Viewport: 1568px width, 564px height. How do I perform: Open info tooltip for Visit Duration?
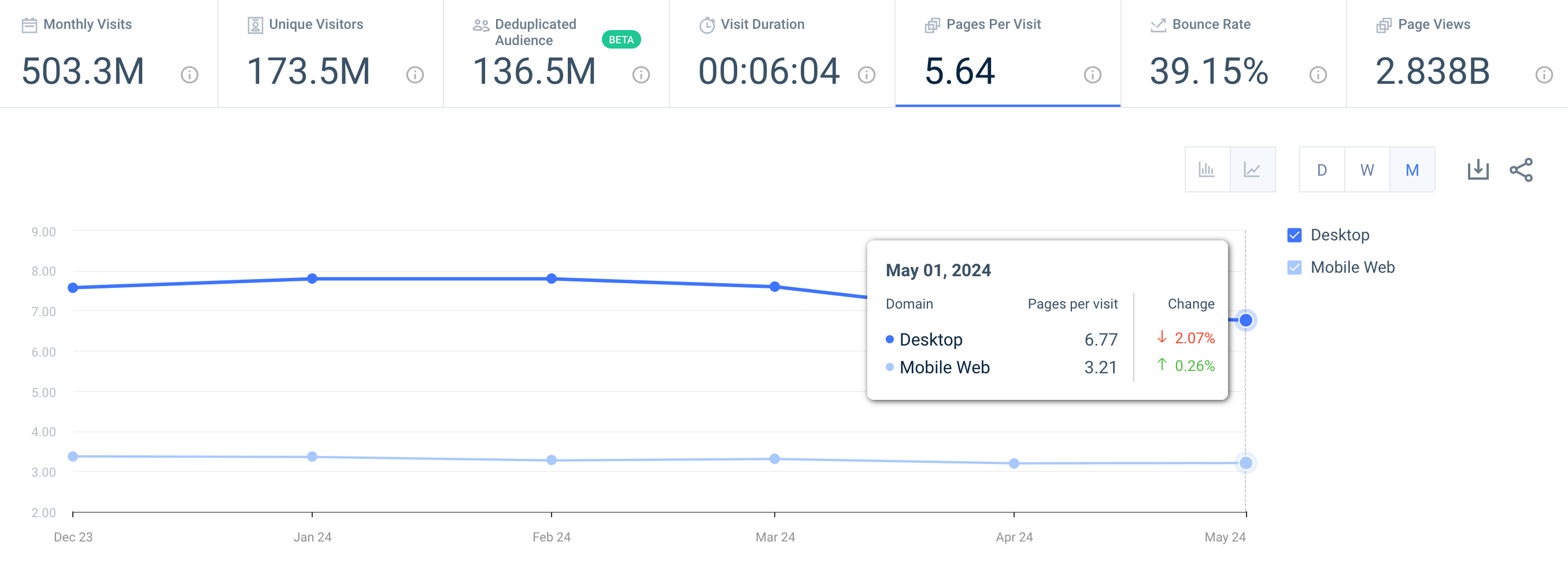[x=866, y=75]
